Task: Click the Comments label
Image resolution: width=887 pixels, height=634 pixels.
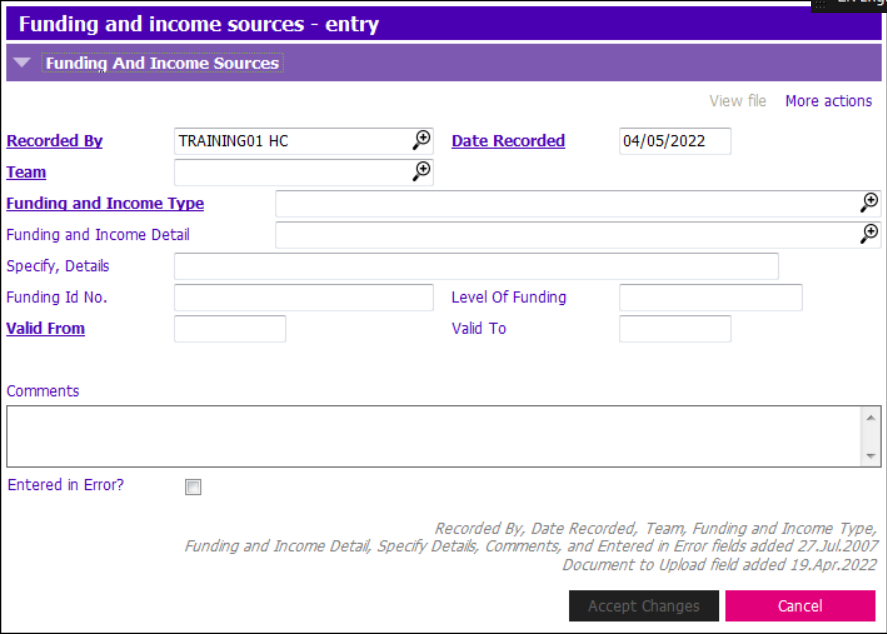Action: coord(42,391)
